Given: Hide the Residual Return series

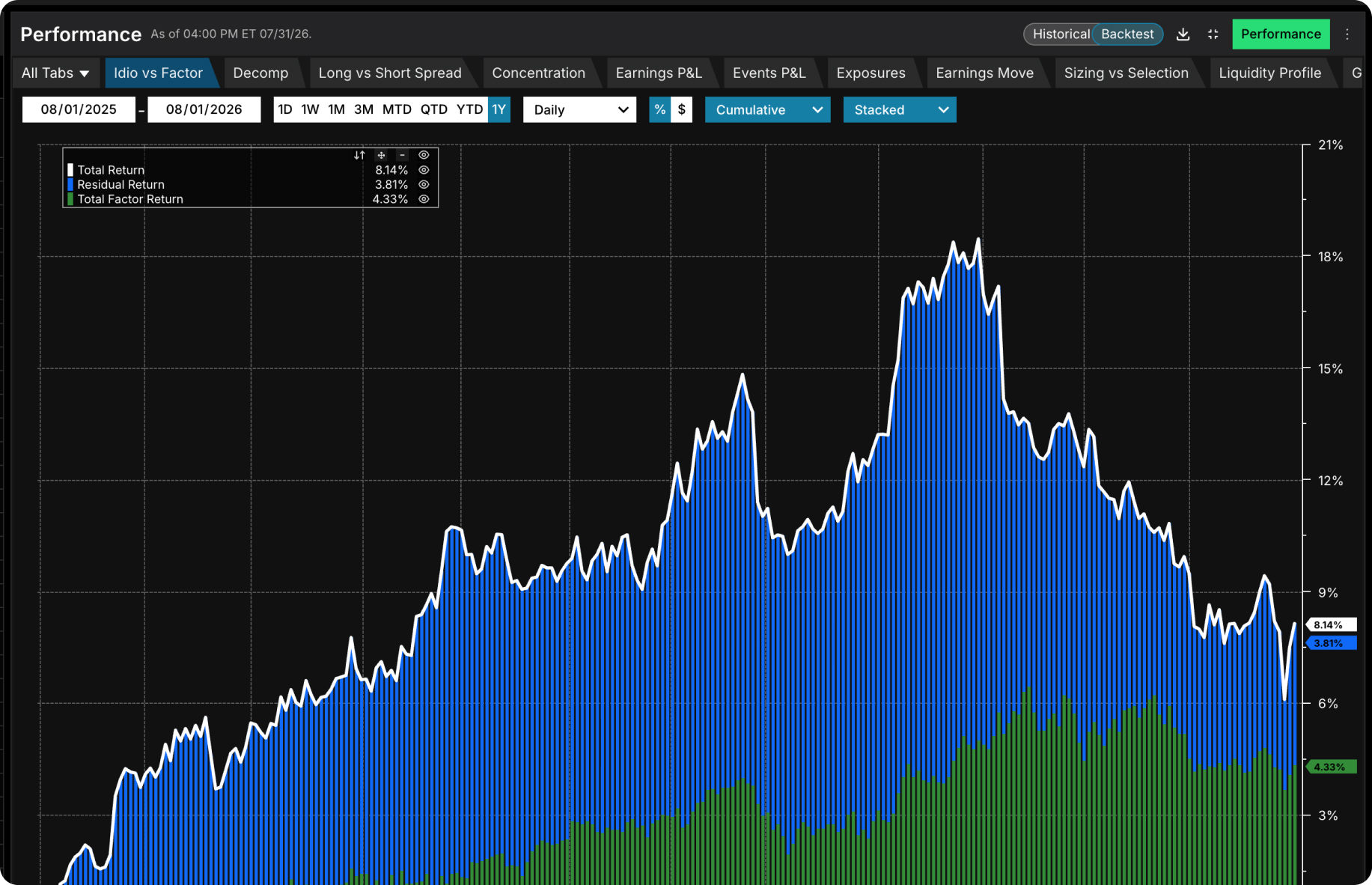Looking at the screenshot, I should [424, 184].
